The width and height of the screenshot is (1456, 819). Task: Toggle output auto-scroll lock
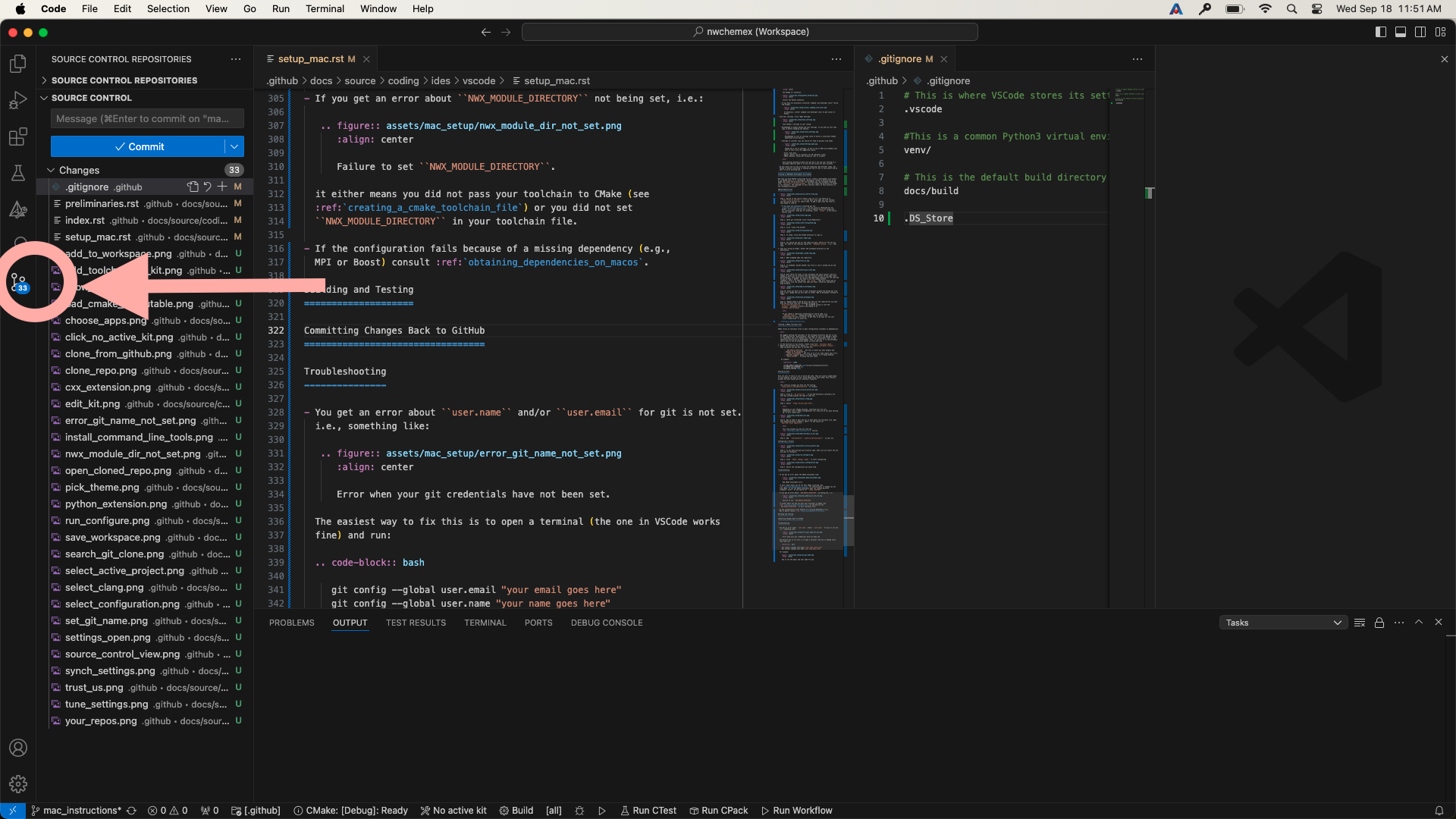click(1379, 623)
